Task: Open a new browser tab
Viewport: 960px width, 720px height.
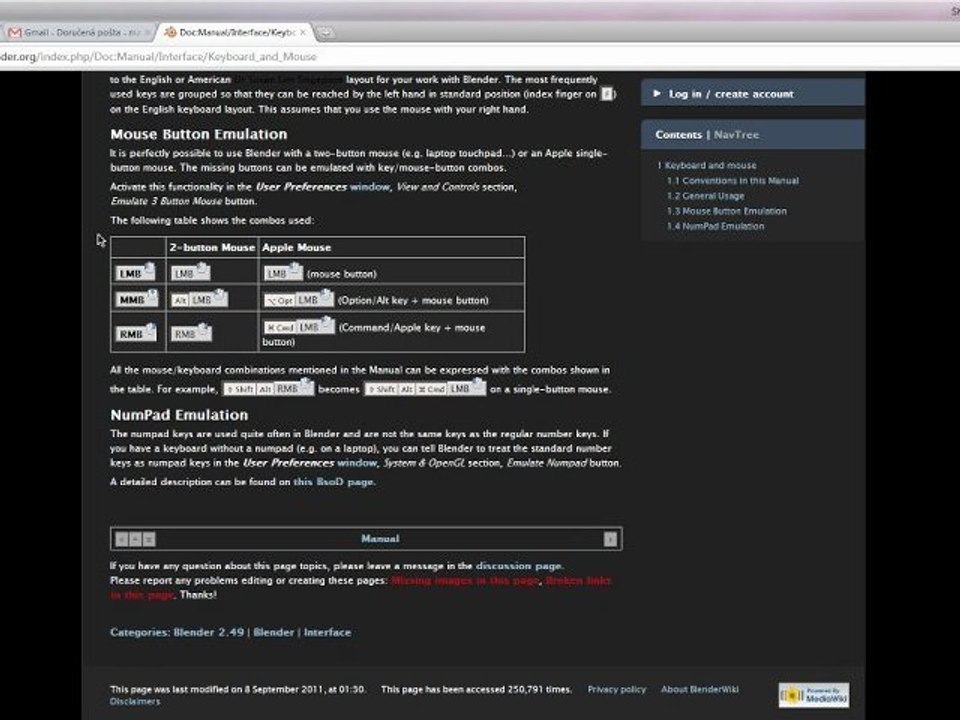Action: 327,33
